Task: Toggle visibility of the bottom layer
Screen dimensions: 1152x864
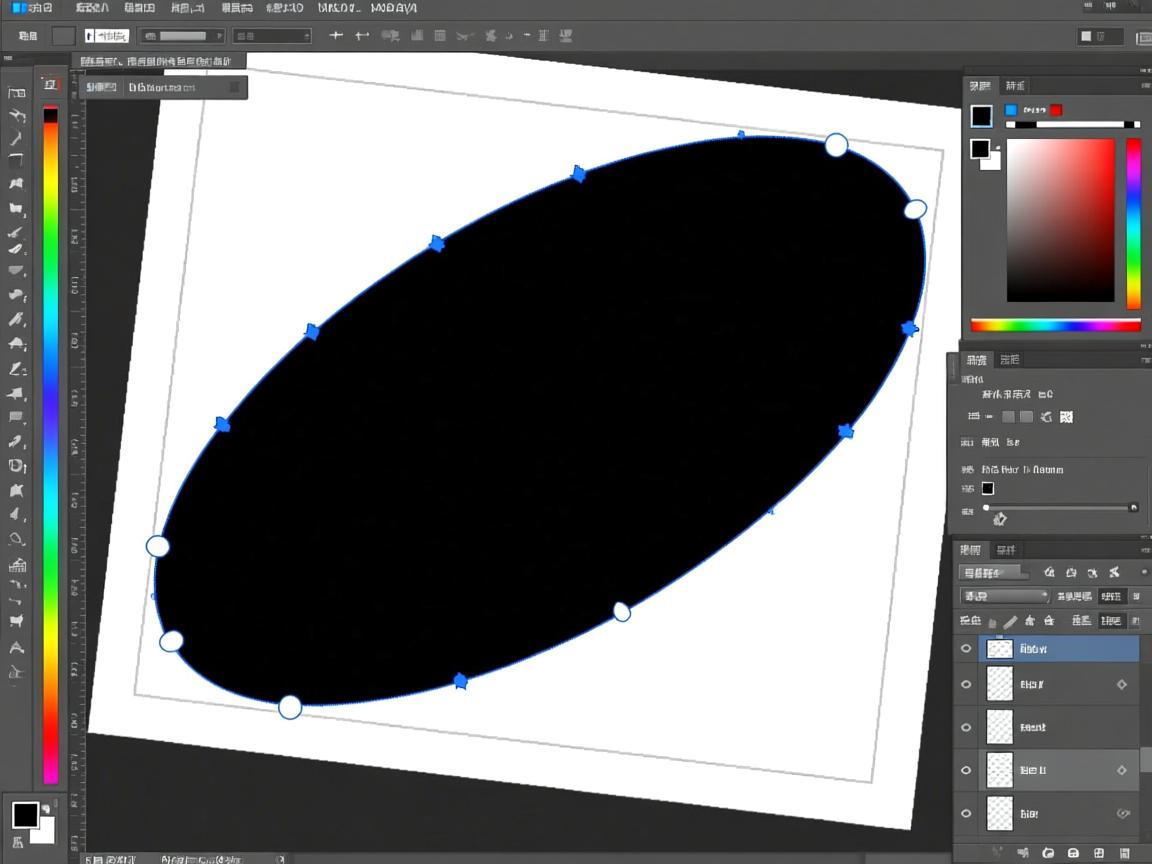Action: tap(966, 813)
